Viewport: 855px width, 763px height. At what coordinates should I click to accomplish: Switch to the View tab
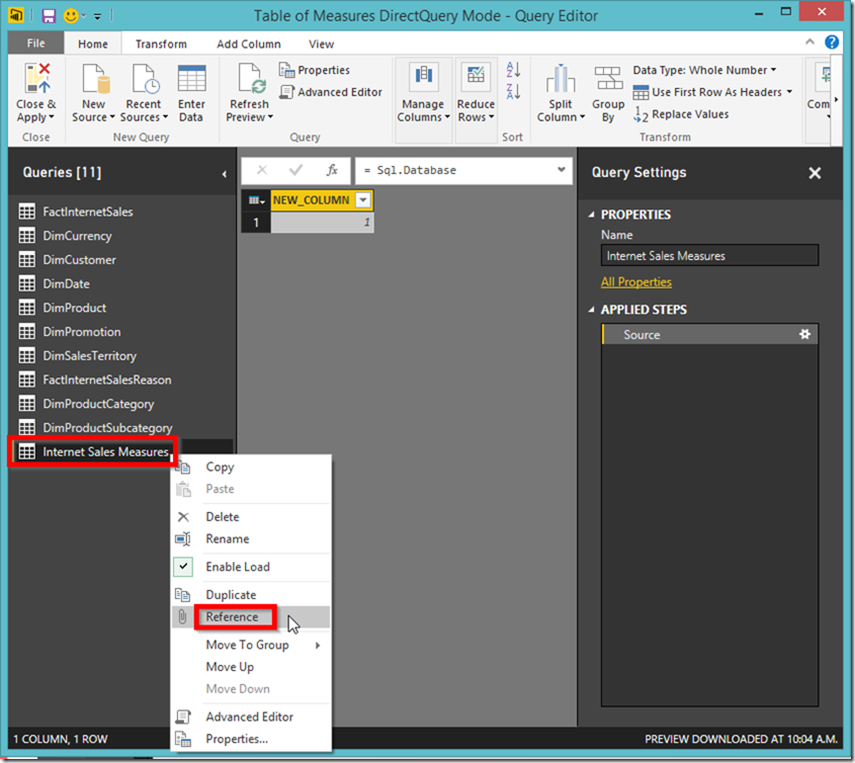(321, 44)
